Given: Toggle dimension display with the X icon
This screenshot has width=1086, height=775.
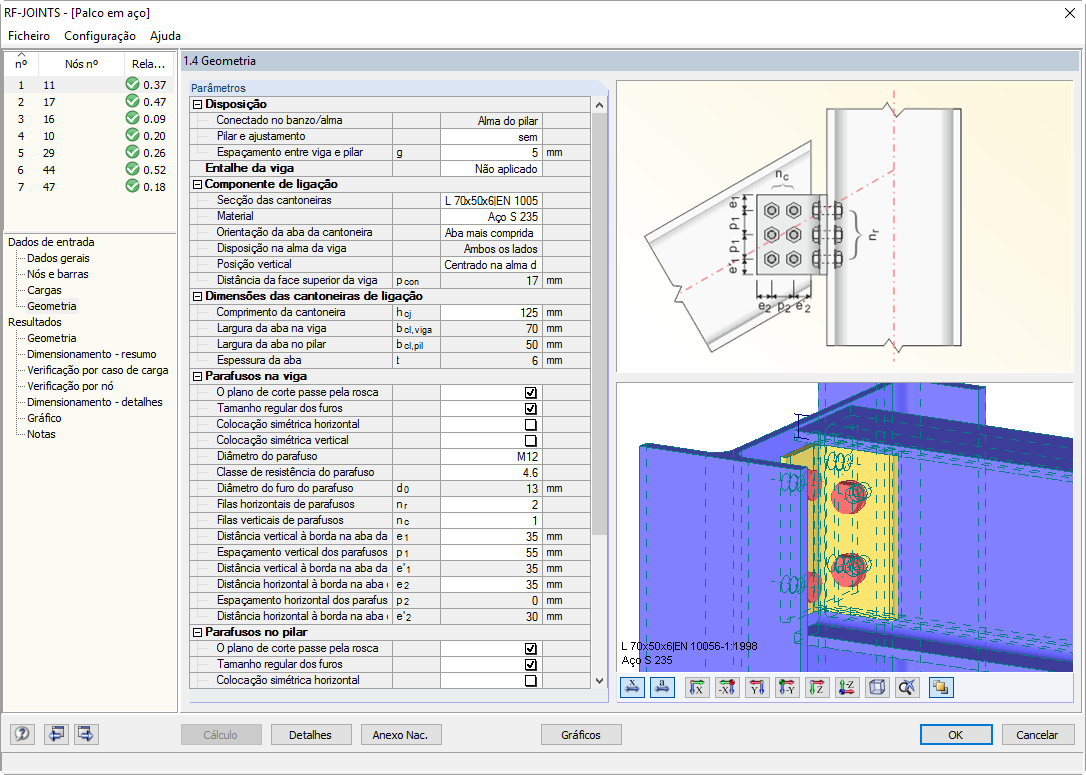Looking at the screenshot, I should point(632,687).
